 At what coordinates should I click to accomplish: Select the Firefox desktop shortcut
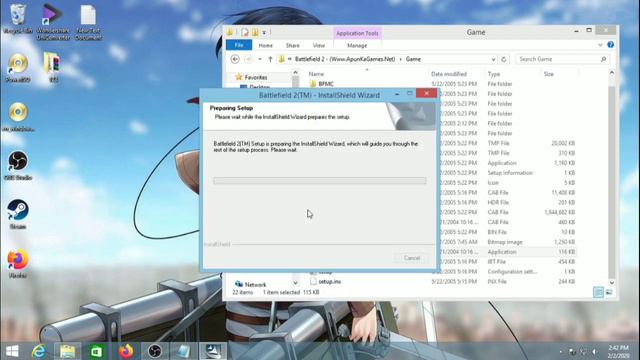coord(18,263)
